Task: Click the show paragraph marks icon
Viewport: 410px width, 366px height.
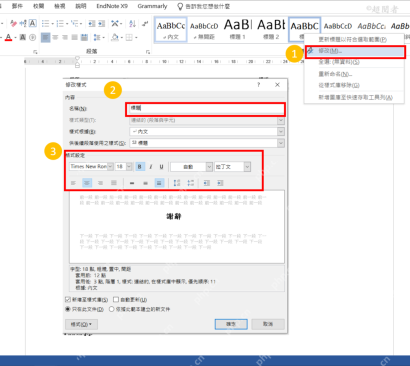Action: click(145, 23)
